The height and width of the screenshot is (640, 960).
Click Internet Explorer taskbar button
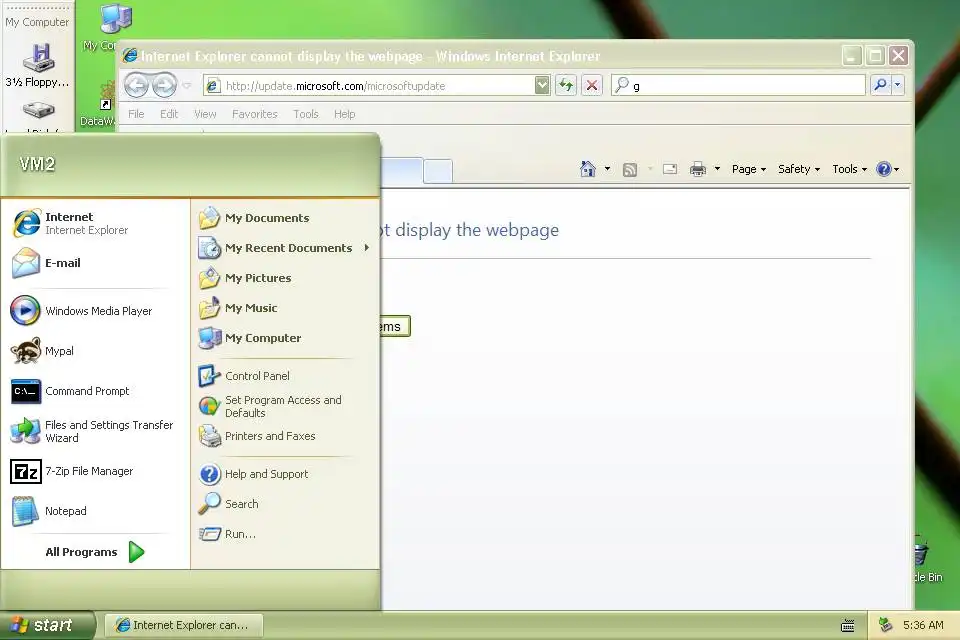coord(184,625)
